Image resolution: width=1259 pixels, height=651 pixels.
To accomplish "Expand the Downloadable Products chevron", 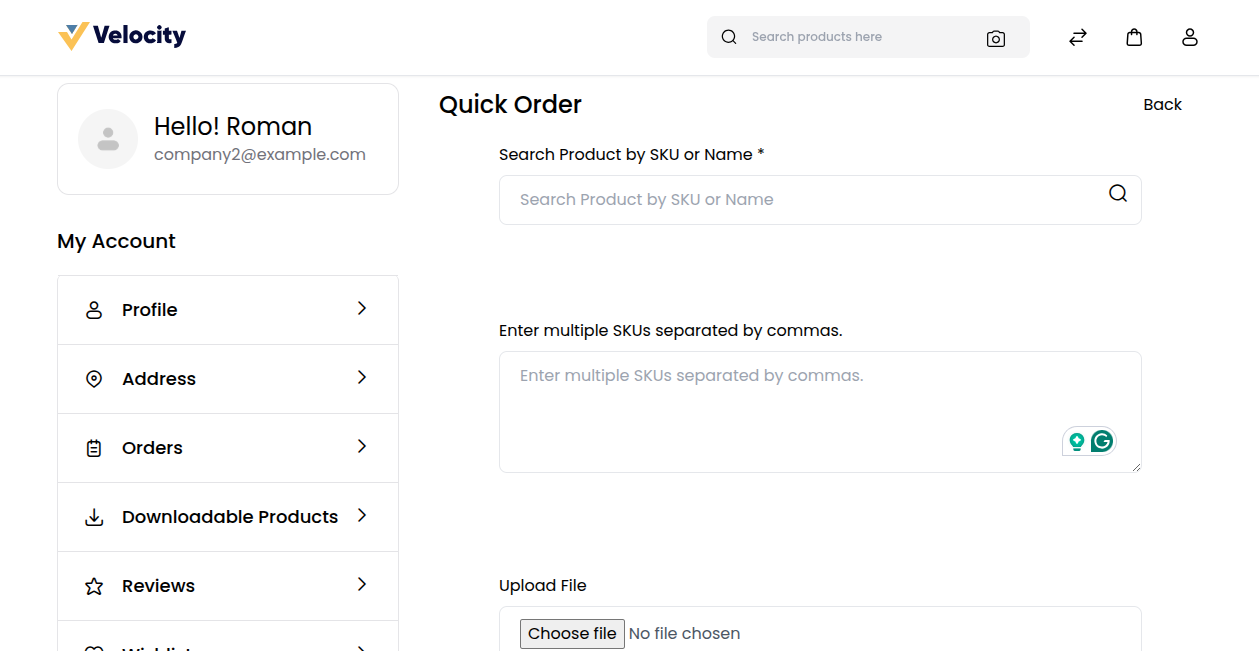I will pos(362,516).
